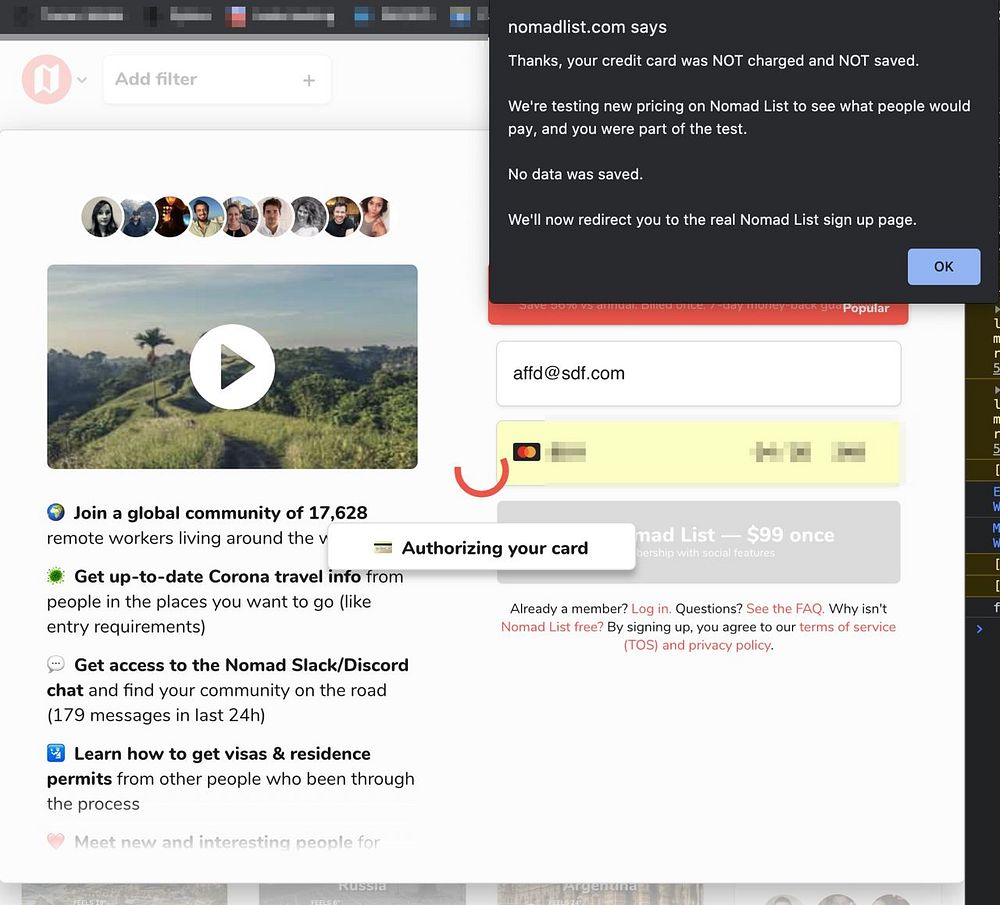Click the email field containing affd@sdf.com
Screen dimensions: 1000x905
tap(698, 373)
